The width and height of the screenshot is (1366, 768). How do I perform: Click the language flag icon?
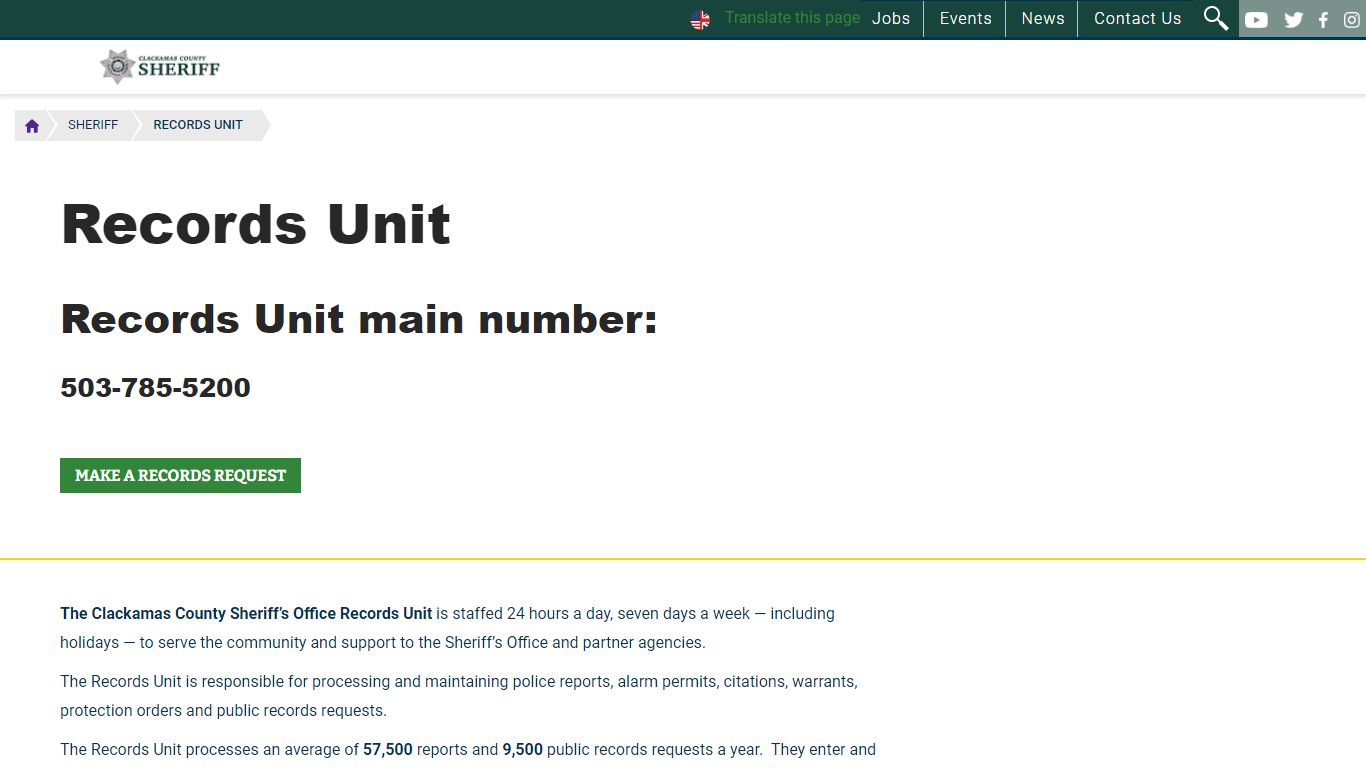pyautogui.click(x=700, y=19)
